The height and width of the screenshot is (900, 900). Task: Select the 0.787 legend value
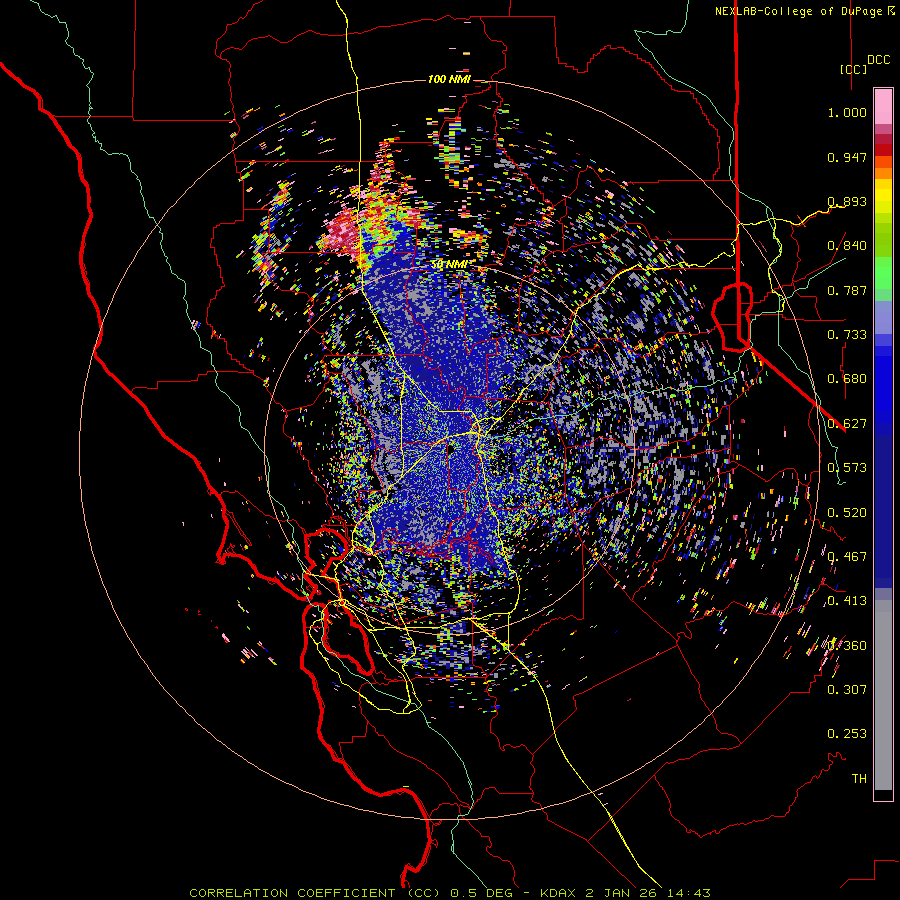(x=847, y=290)
